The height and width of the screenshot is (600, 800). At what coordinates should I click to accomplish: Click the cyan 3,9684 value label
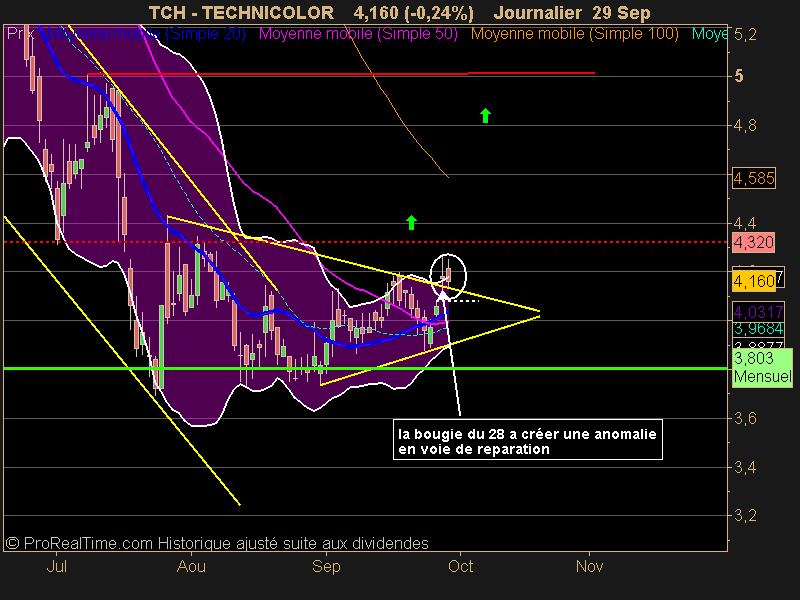[x=758, y=329]
